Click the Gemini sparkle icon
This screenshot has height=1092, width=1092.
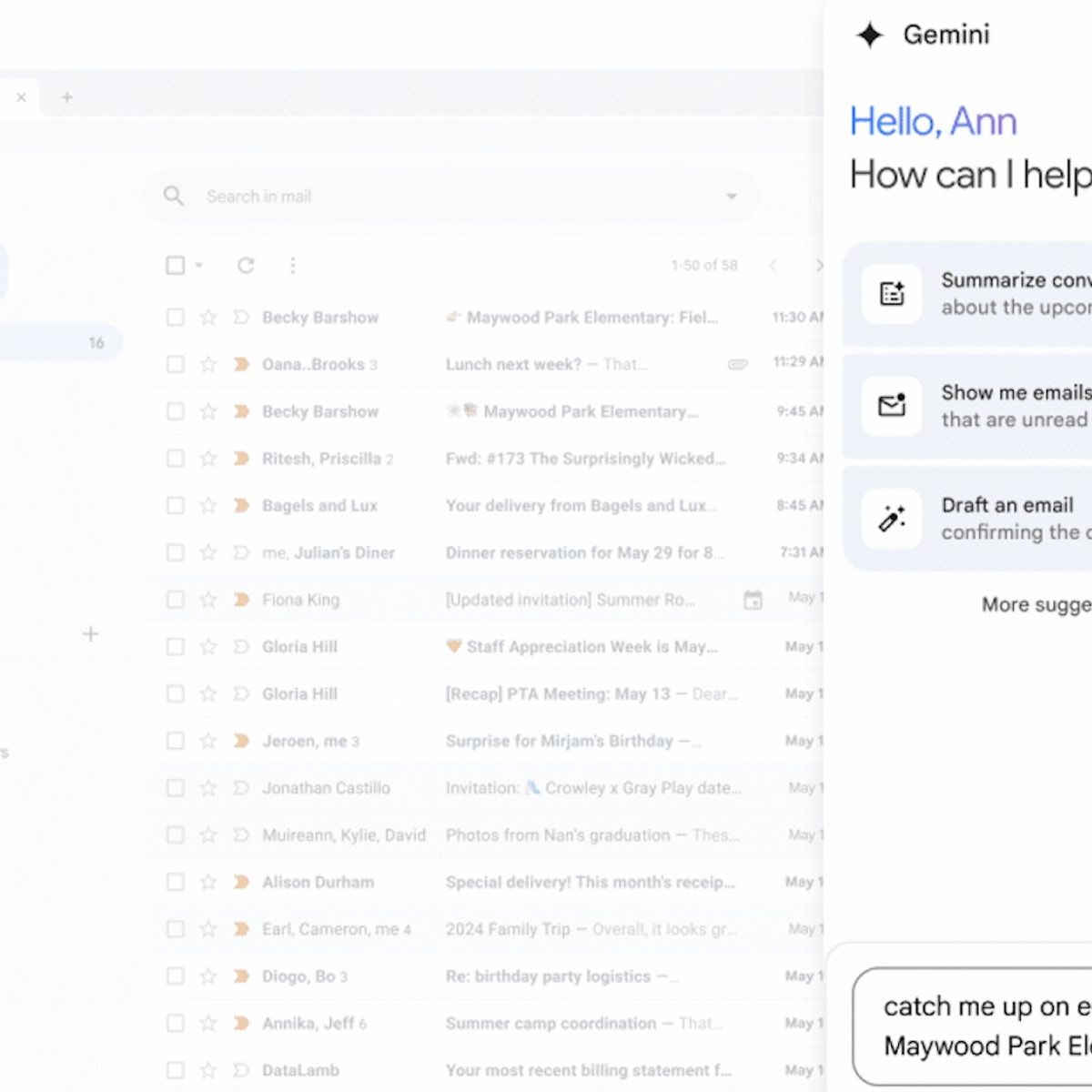[x=870, y=35]
